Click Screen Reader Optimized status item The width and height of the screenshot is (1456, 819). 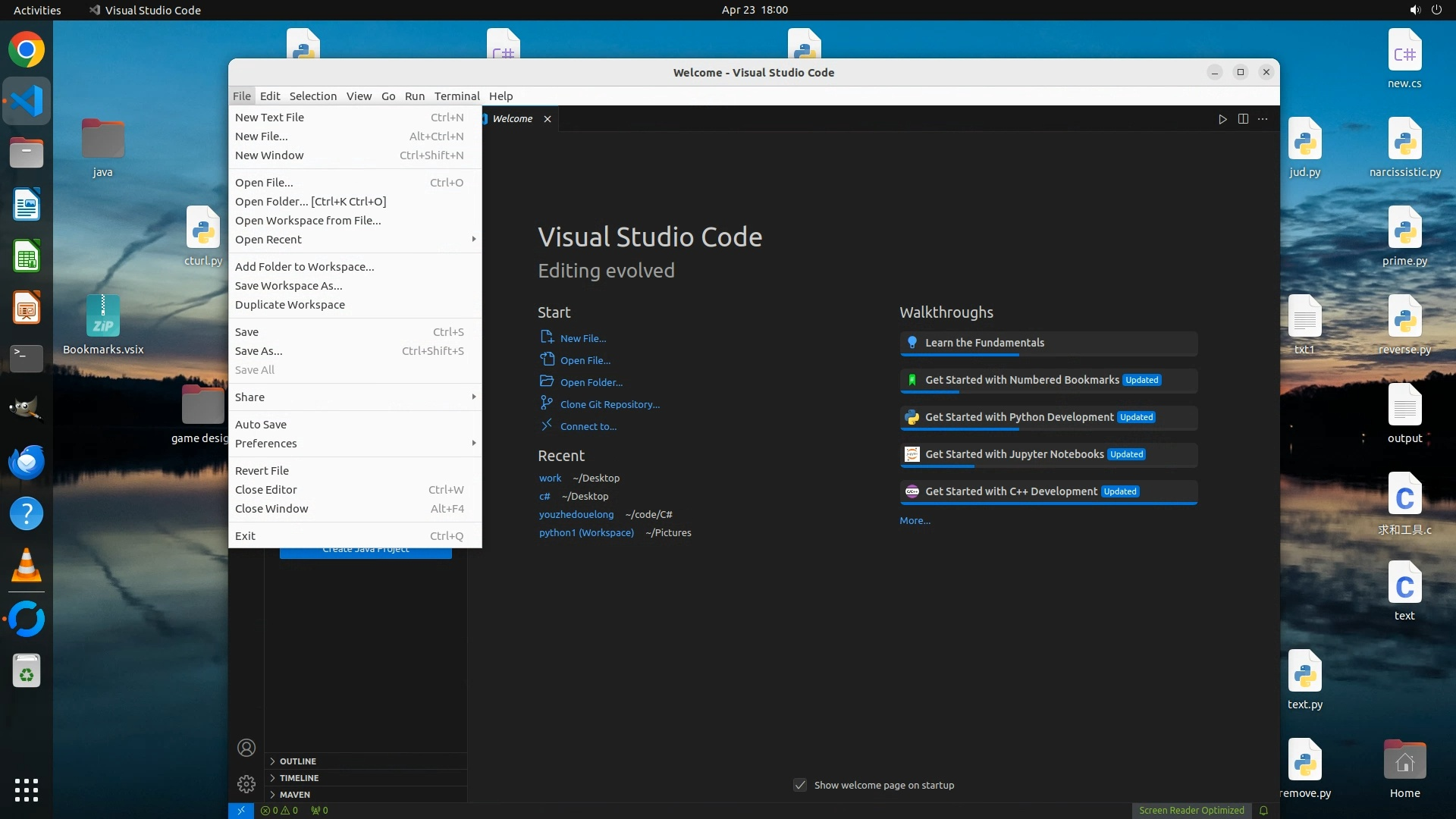1191,811
